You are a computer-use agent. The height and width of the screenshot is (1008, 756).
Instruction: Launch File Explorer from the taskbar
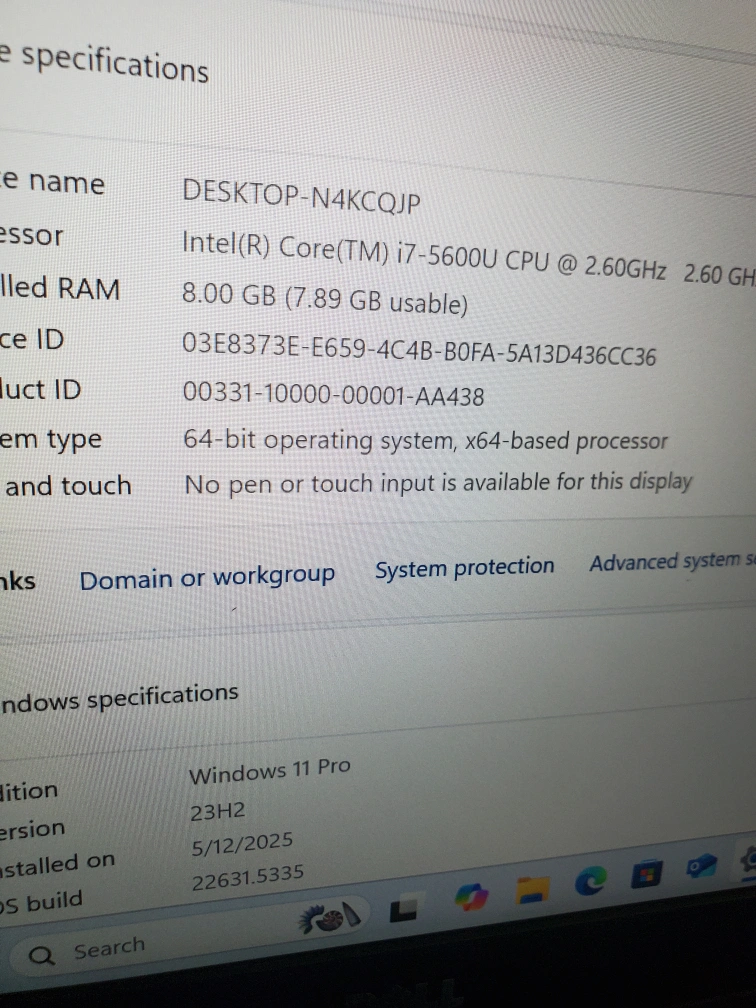click(531, 889)
